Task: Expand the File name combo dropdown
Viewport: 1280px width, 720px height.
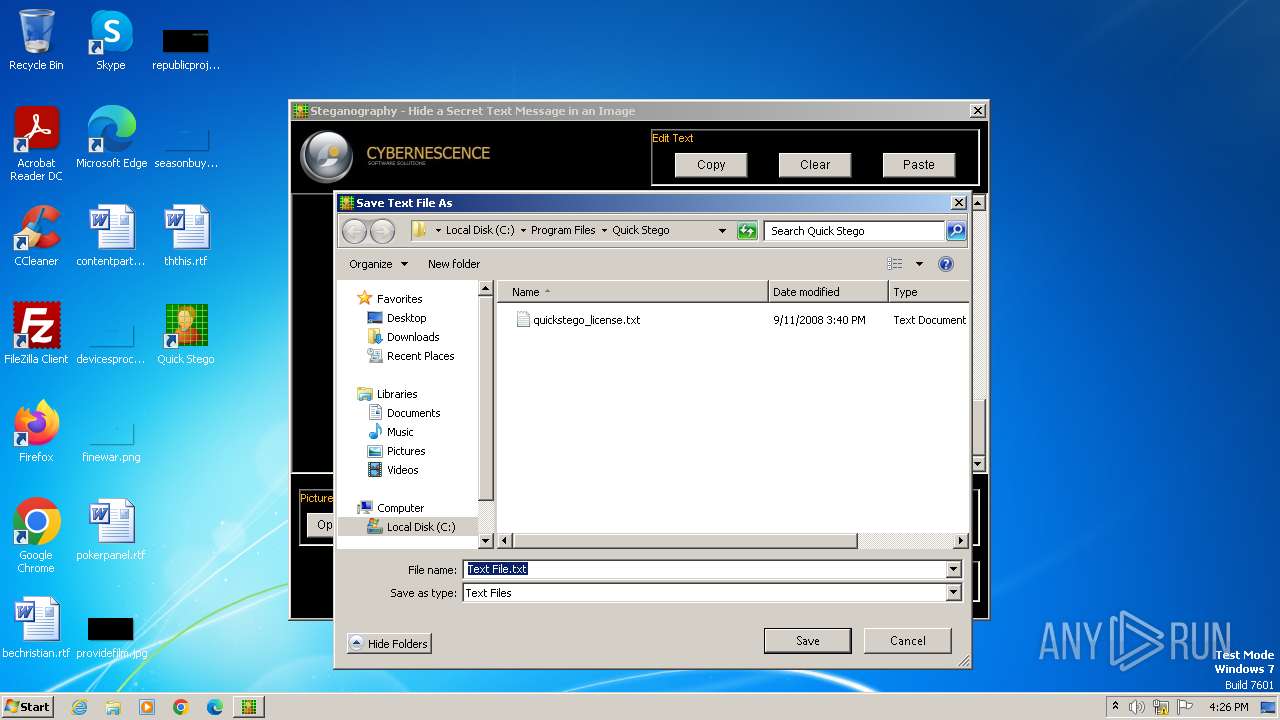Action: click(x=953, y=569)
